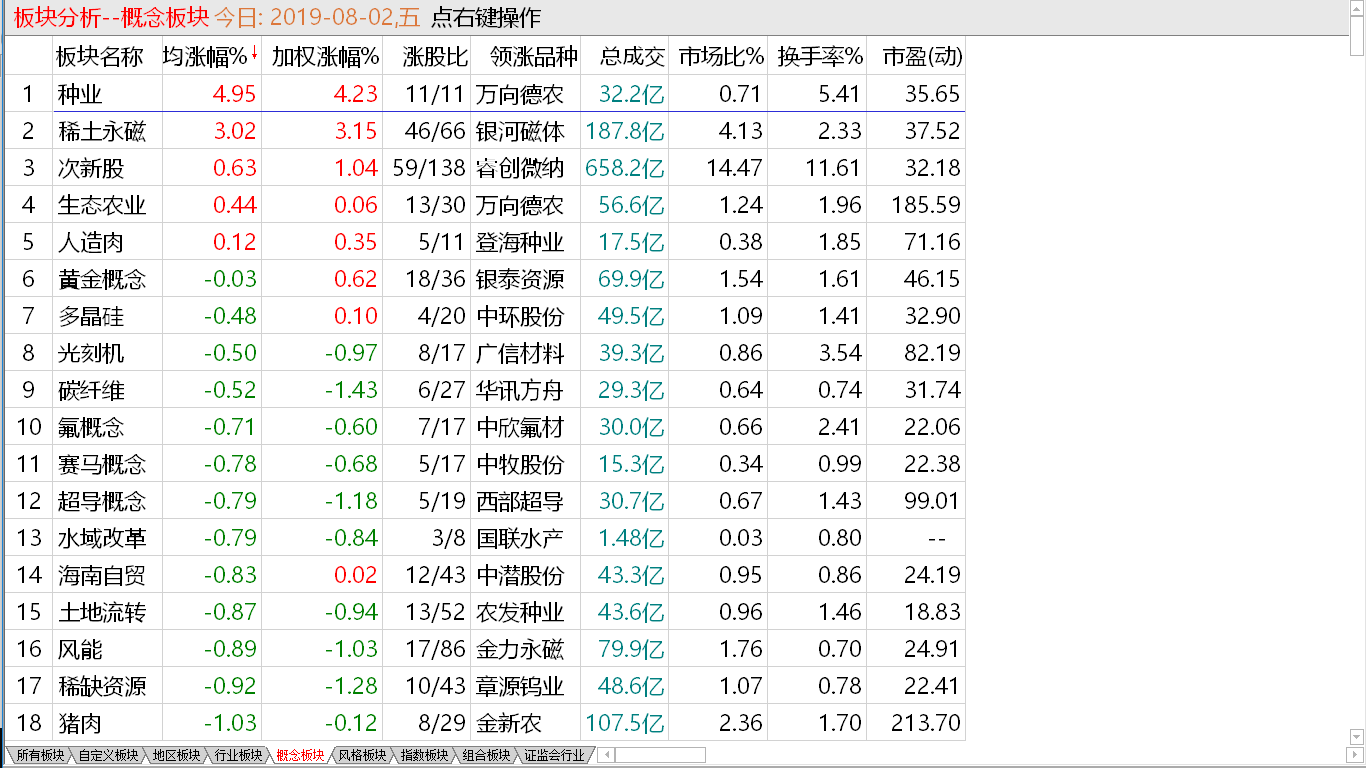
Task: Select the 生态农业 sector name
Action: pyautogui.click(x=102, y=205)
